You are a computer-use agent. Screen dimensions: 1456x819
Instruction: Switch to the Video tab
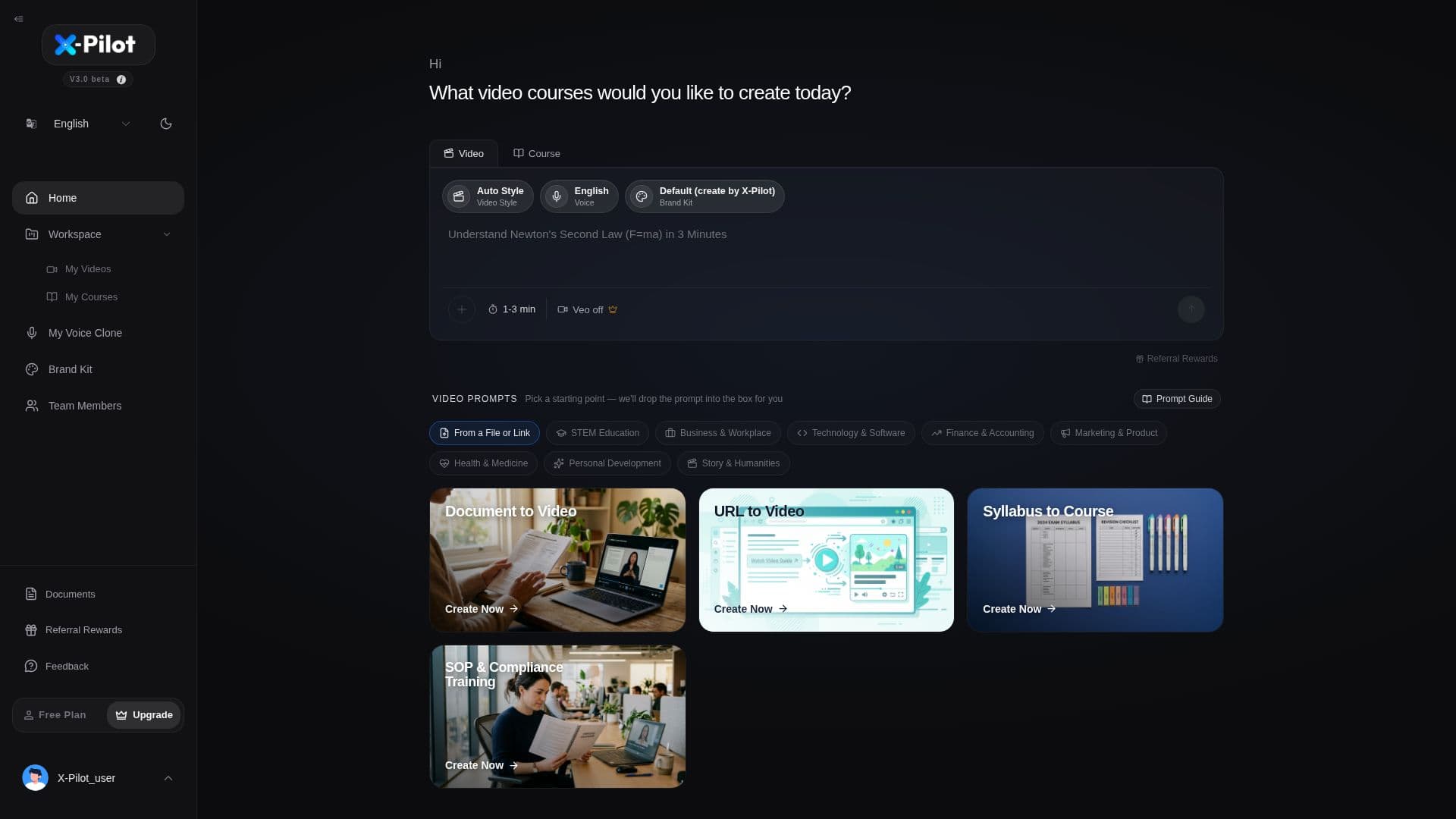click(463, 153)
